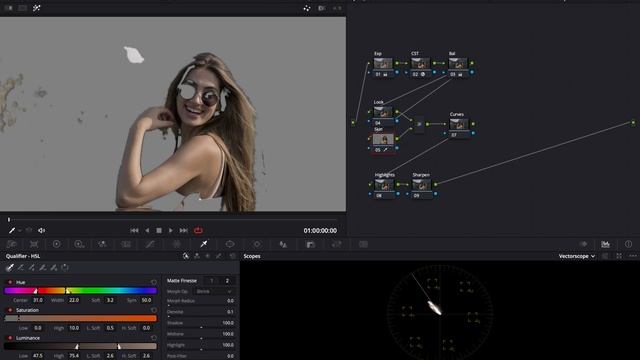Viewport: 640px width, 360px height.
Task: Show the Keyframes panel
Action: [583, 244]
